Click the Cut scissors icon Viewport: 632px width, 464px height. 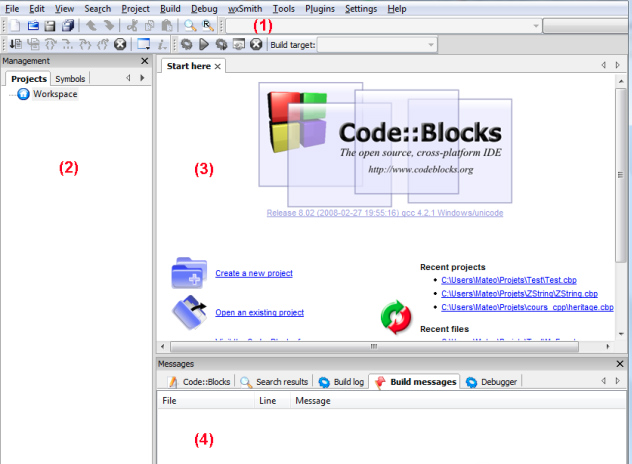pos(132,26)
